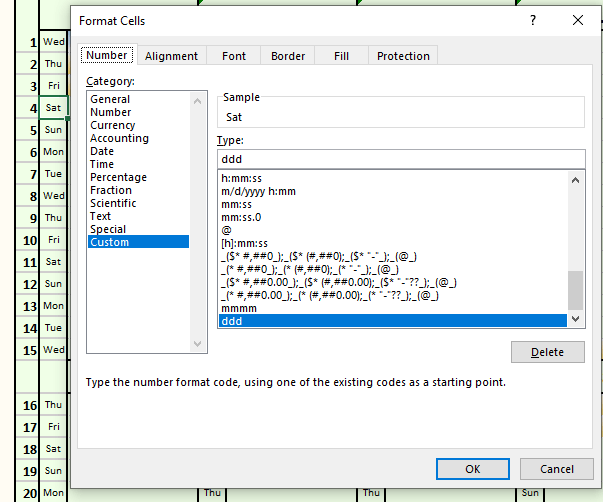Open the Fill tab
This screenshot has width=603, height=502.
pyautogui.click(x=341, y=56)
